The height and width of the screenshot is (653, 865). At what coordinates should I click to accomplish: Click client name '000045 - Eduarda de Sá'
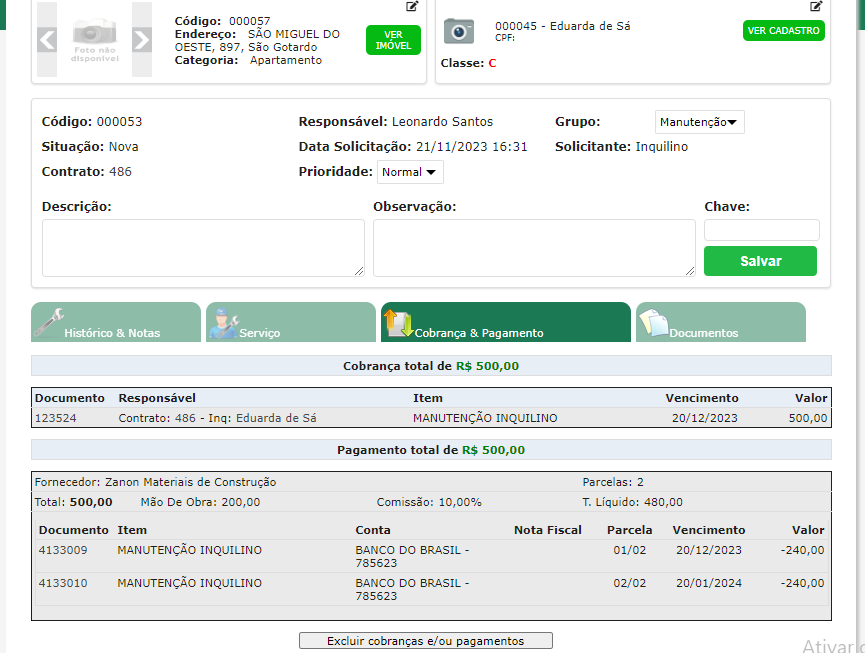pos(563,26)
